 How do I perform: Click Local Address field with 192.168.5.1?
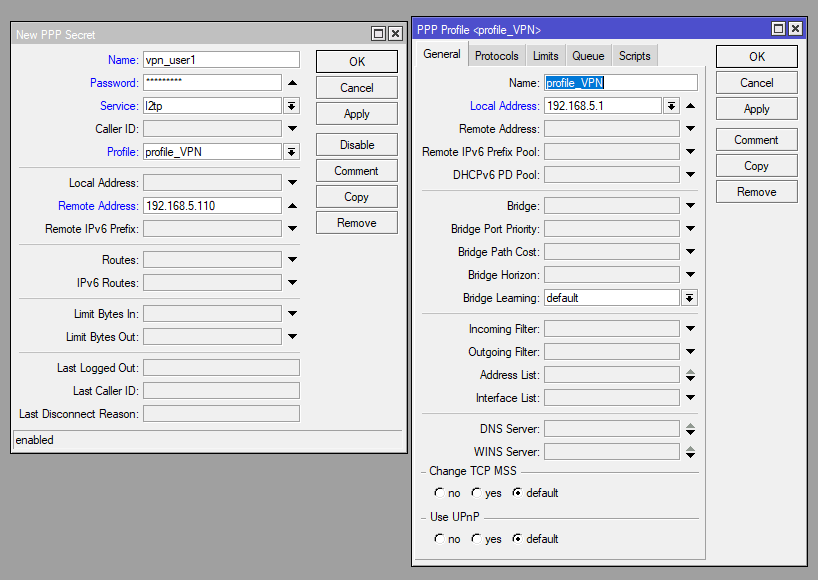(603, 106)
